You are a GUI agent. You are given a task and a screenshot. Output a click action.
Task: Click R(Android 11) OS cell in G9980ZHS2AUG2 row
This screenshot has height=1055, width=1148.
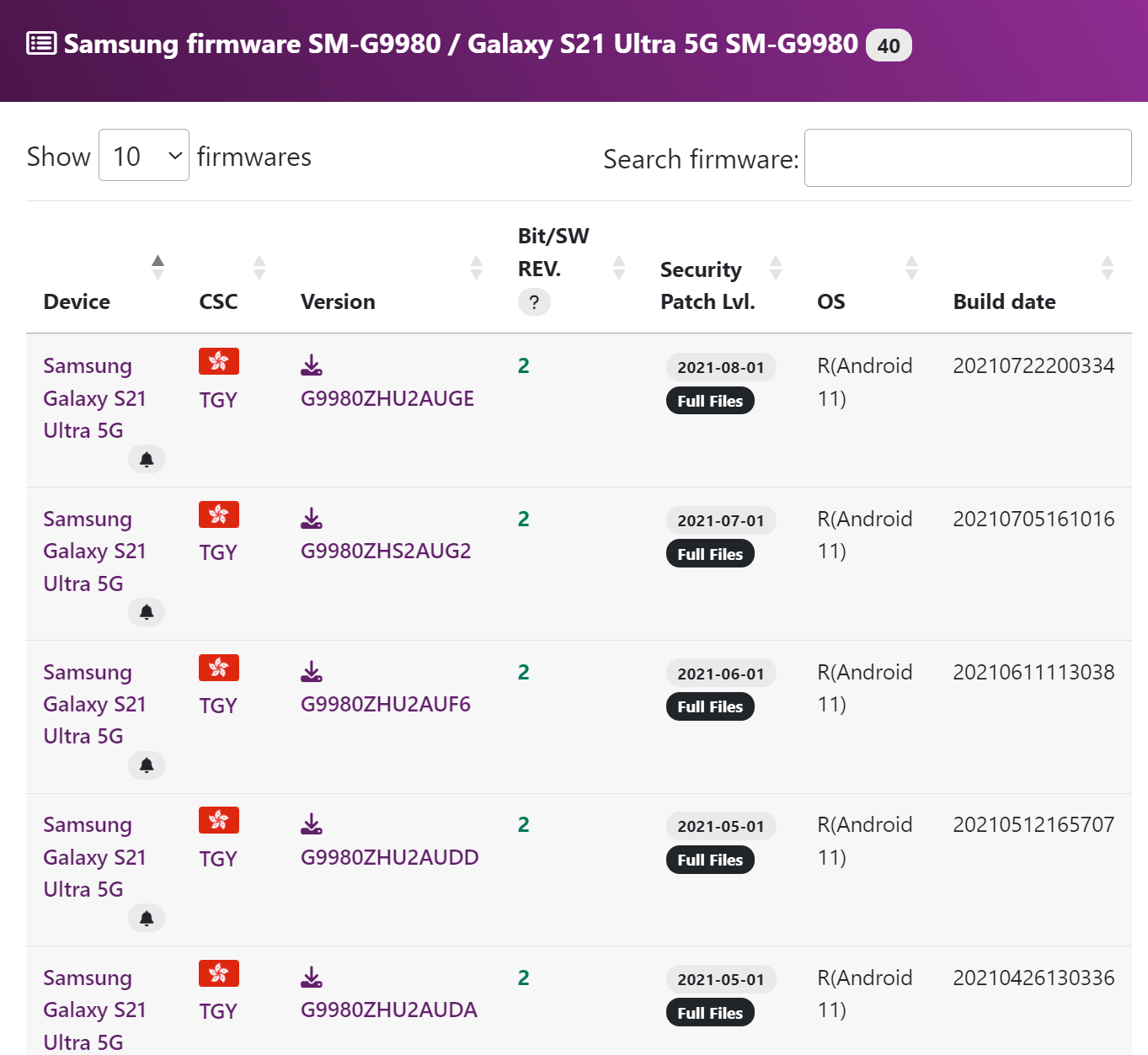pos(865,535)
